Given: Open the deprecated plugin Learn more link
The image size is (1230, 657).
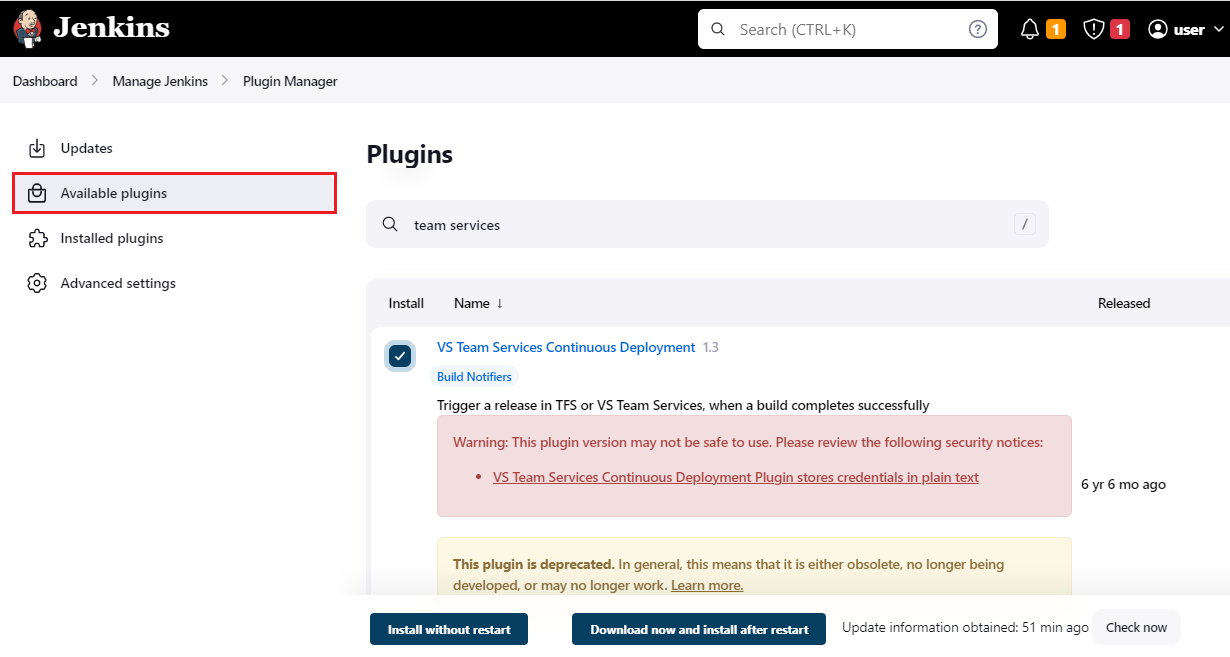Looking at the screenshot, I should (707, 585).
